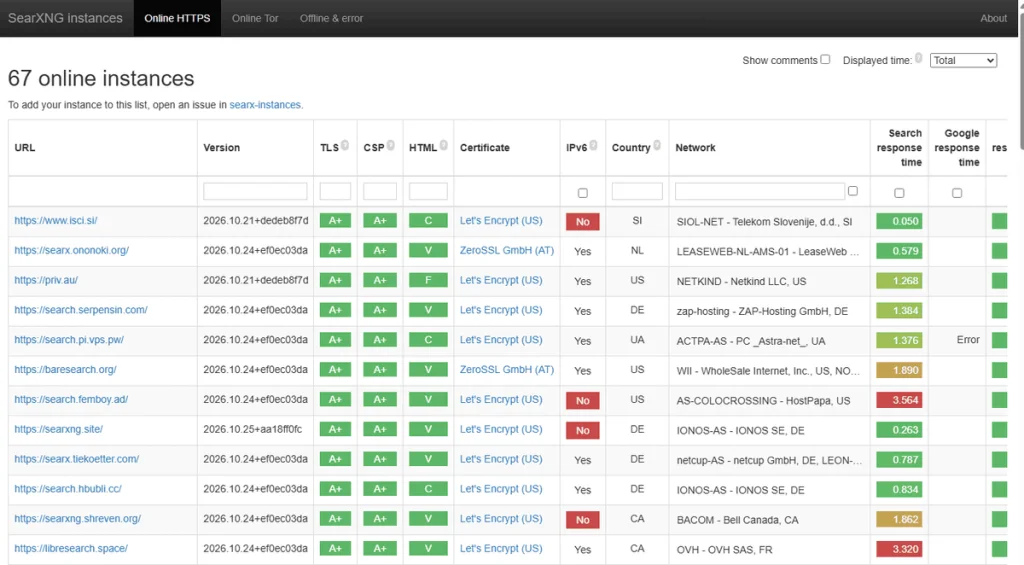The image size is (1024, 565).
Task: Focus the Version filter input
Action: 255,191
